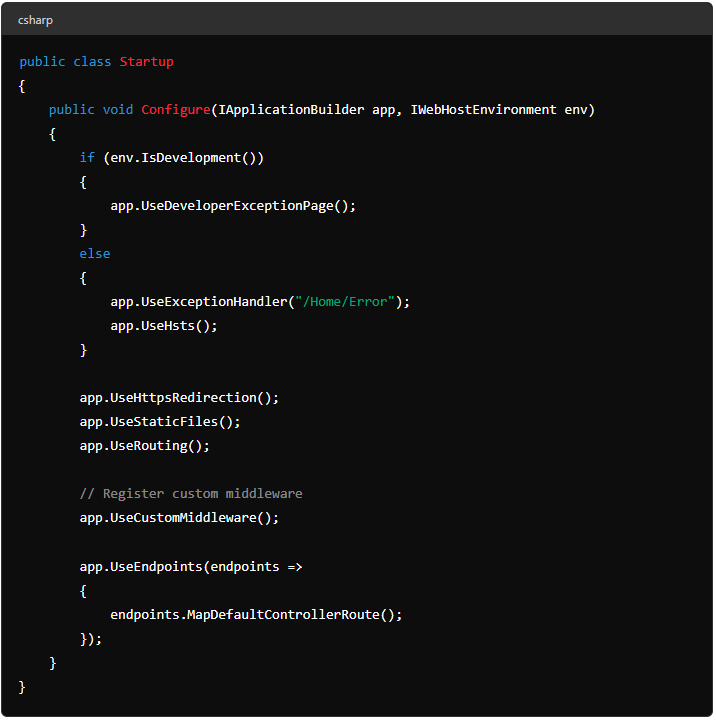Image resolution: width=716 pixels, height=720 pixels.
Task: Click the "/Home/Error" string literal
Action: (x=345, y=302)
